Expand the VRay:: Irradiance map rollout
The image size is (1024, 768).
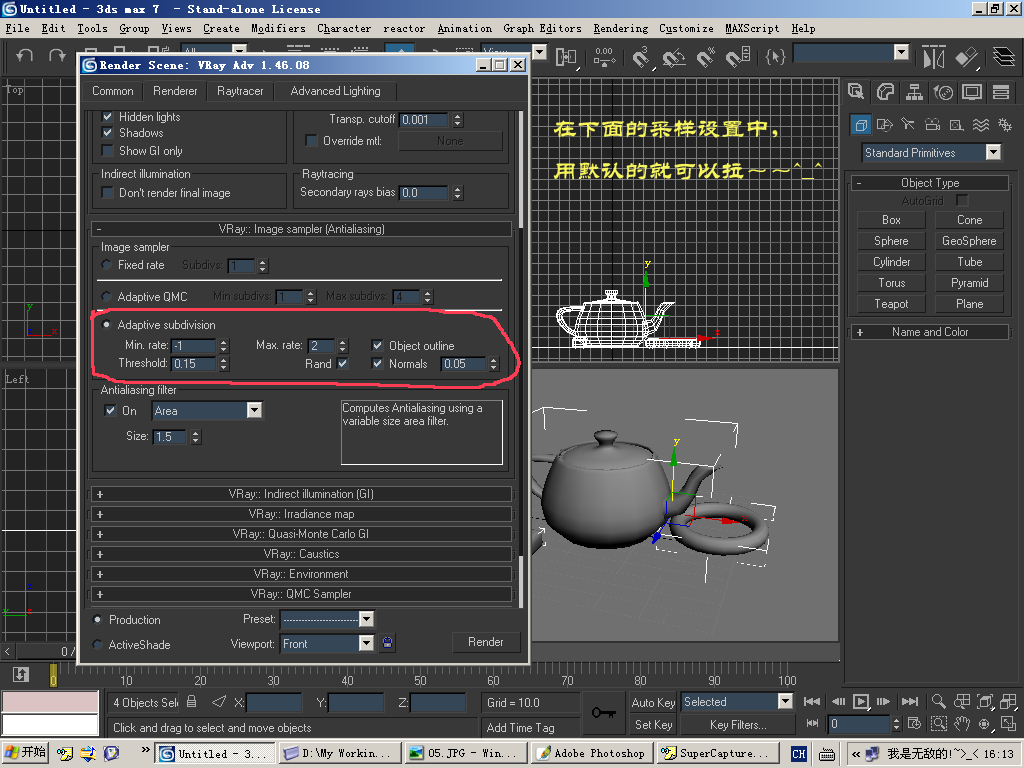(x=301, y=514)
